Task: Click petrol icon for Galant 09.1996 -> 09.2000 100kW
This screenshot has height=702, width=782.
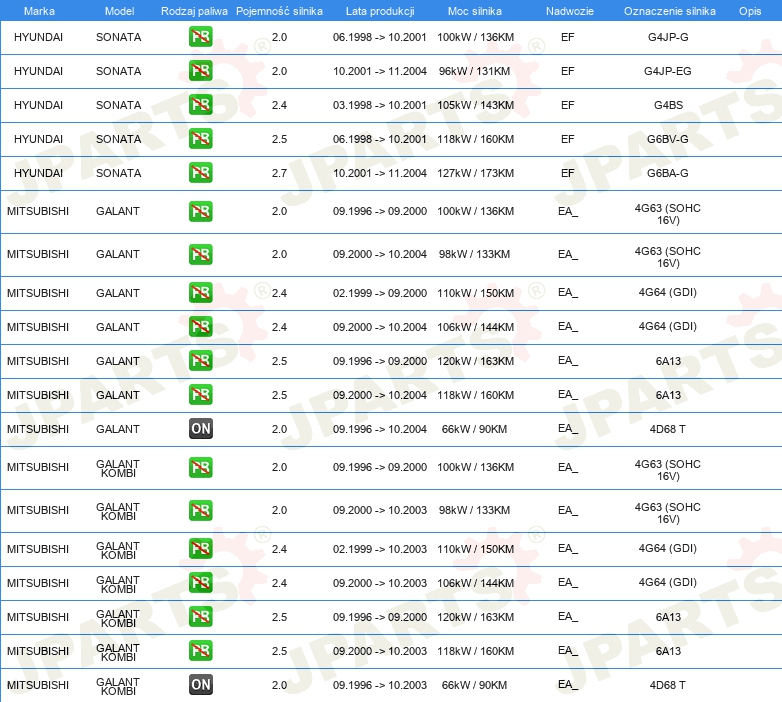Action: click(x=200, y=211)
